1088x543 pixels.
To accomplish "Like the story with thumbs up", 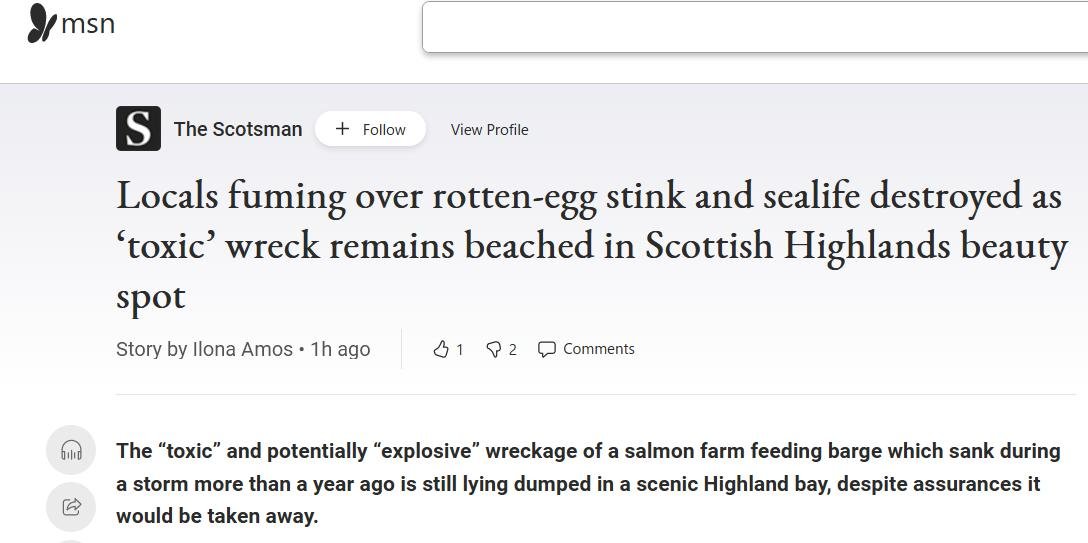I will point(441,349).
